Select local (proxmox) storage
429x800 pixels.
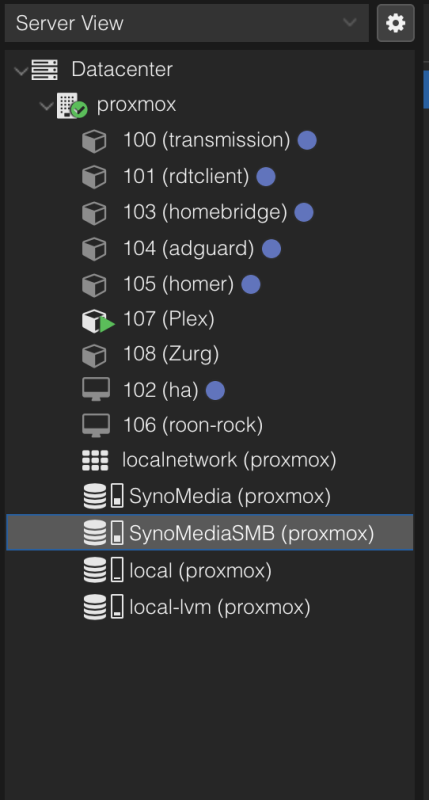point(210,570)
